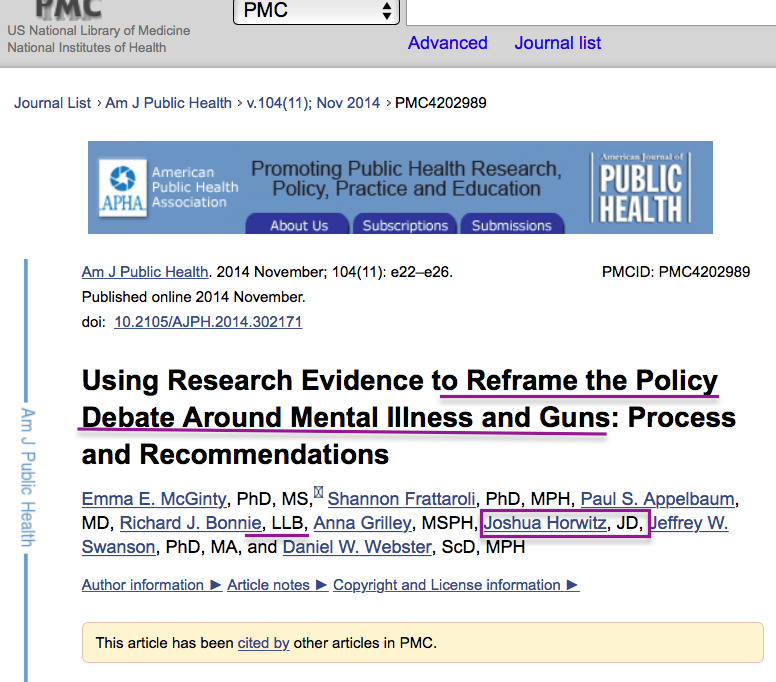The image size is (776, 682).
Task: Open the 'cited by' link
Action: coord(263,643)
